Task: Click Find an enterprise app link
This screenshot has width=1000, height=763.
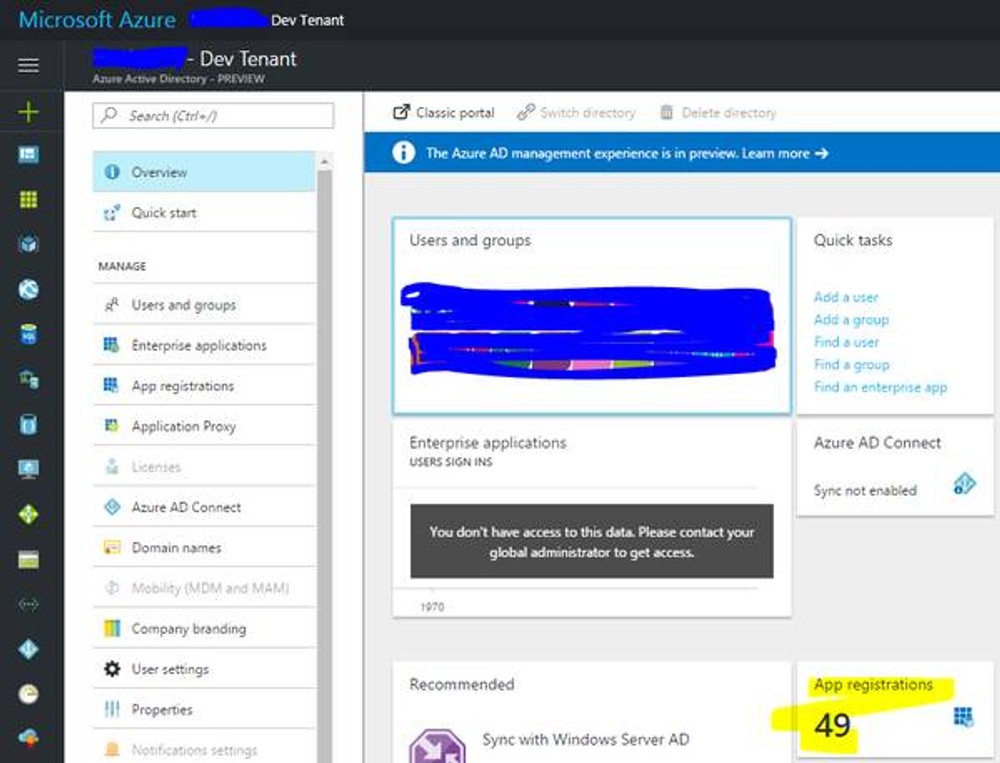Action: pyautogui.click(x=879, y=387)
